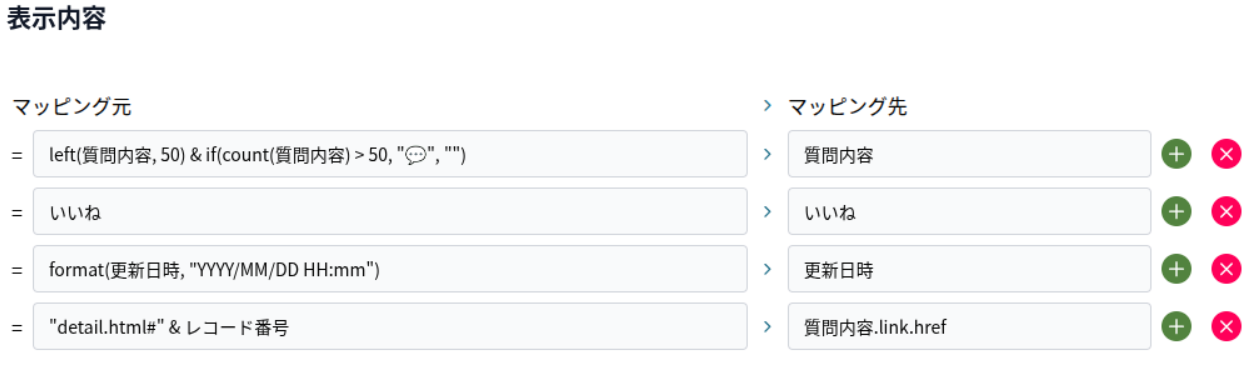Remove the 質問内容.link.href mapping row
This screenshot has width=1248, height=365.
(x=1226, y=326)
